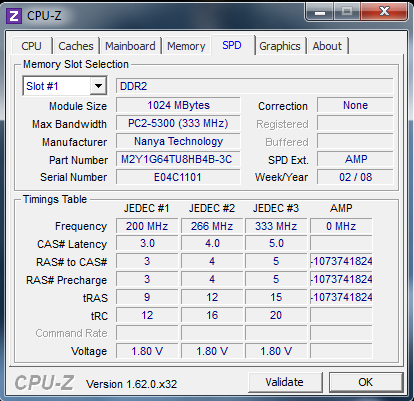Click the tRAS value 9
Image resolution: width=414 pixels, height=401 pixels.
click(x=147, y=297)
